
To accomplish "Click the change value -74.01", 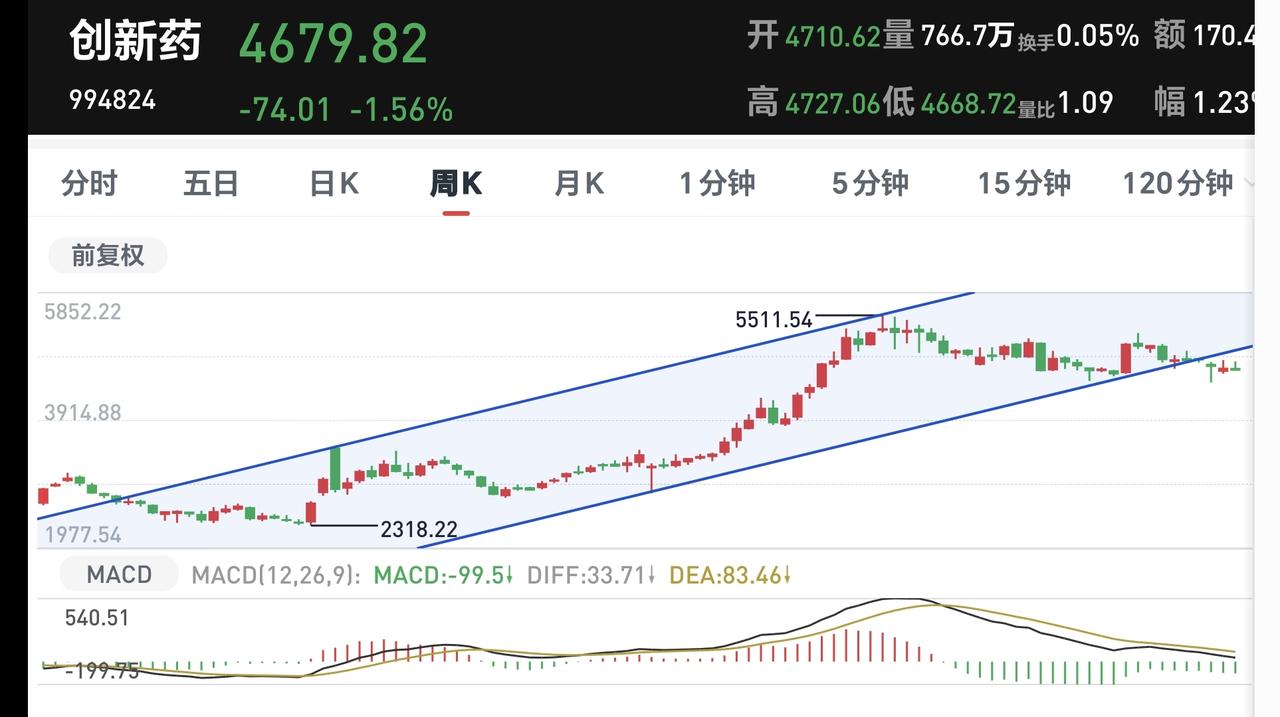I will click(x=285, y=109).
